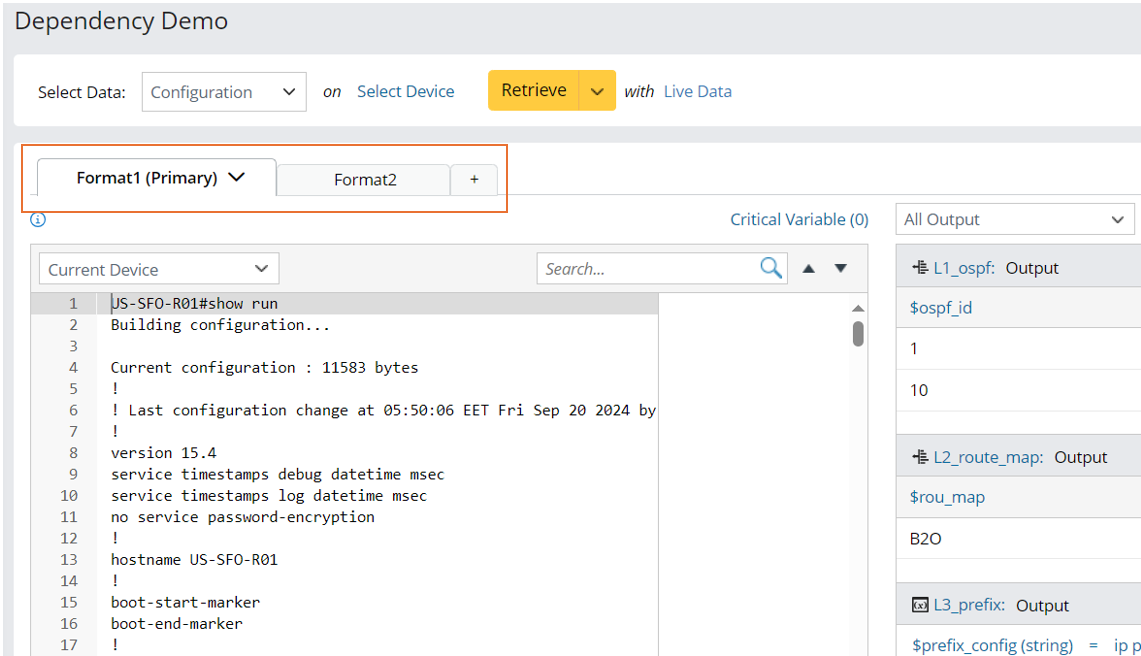Click the L3_prefix variable icon

click(x=920, y=605)
